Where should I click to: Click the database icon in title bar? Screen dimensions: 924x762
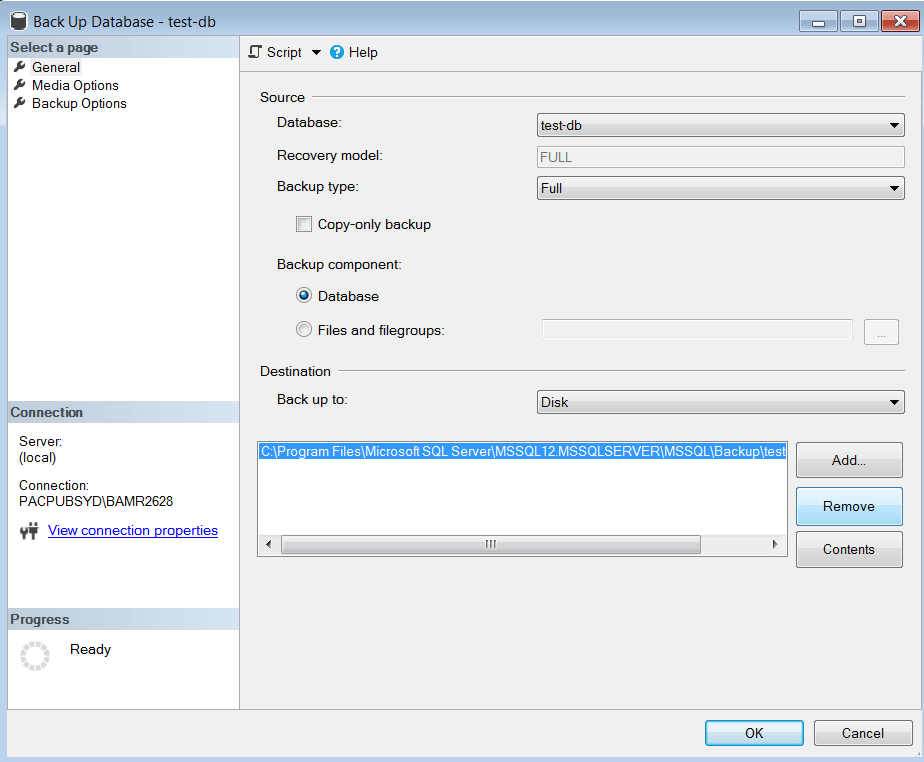[17, 20]
